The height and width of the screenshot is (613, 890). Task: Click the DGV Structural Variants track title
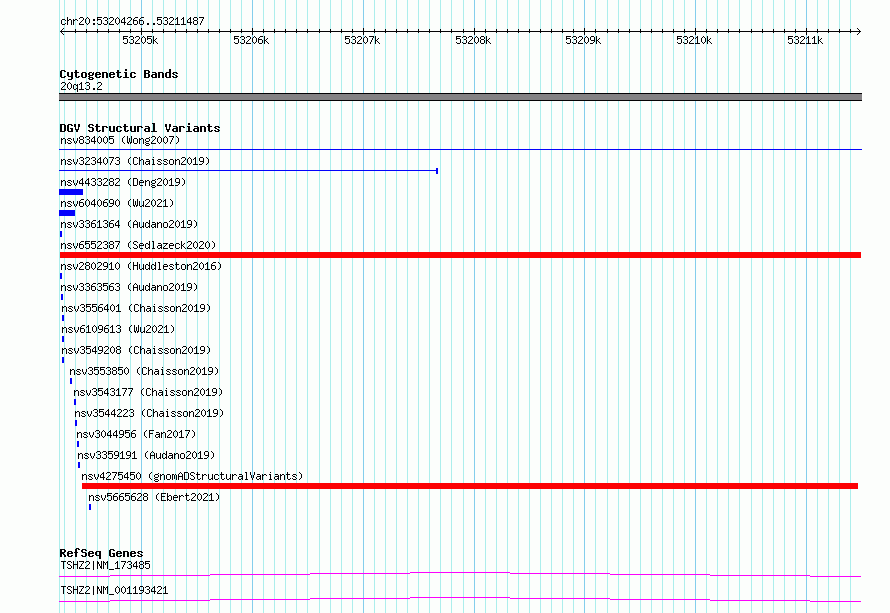pos(140,128)
